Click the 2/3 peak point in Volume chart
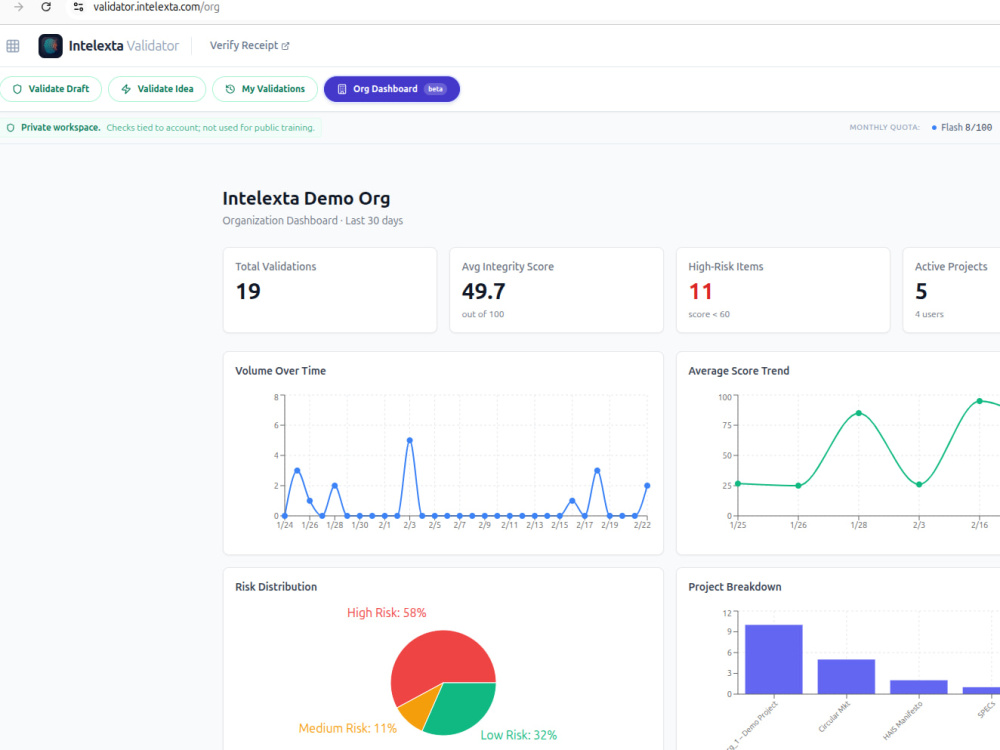Image resolution: width=1000 pixels, height=750 pixels. pos(409,440)
